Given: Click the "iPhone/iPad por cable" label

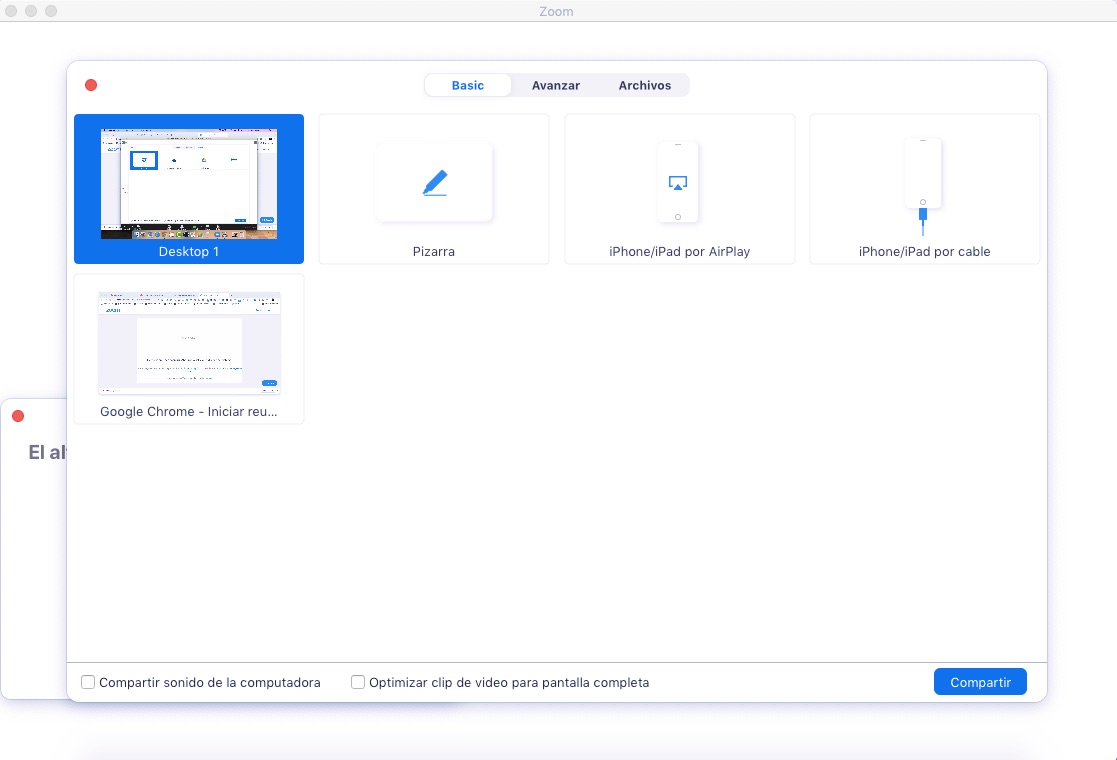Looking at the screenshot, I should coord(925,251).
